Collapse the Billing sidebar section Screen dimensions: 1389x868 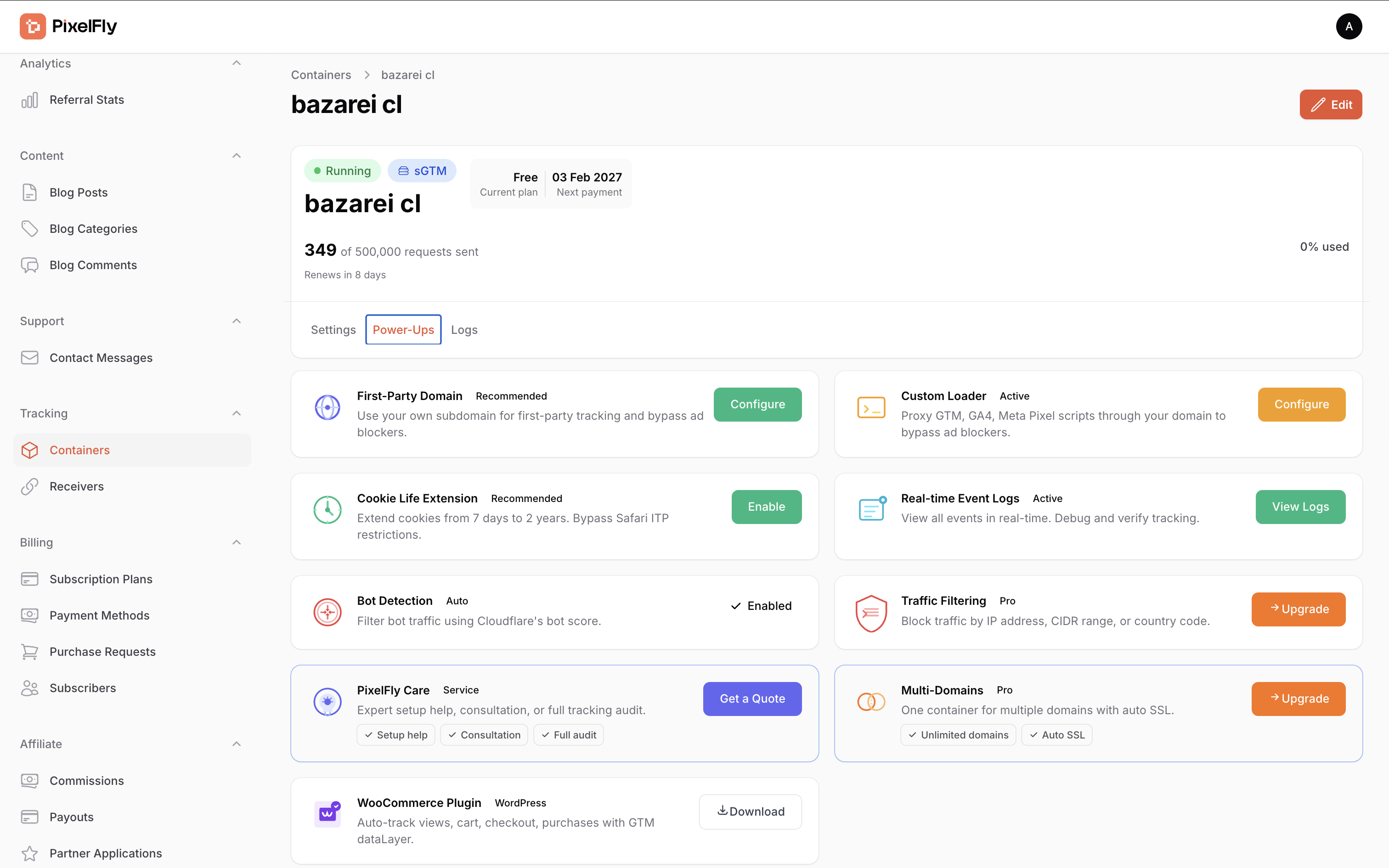pos(237,542)
